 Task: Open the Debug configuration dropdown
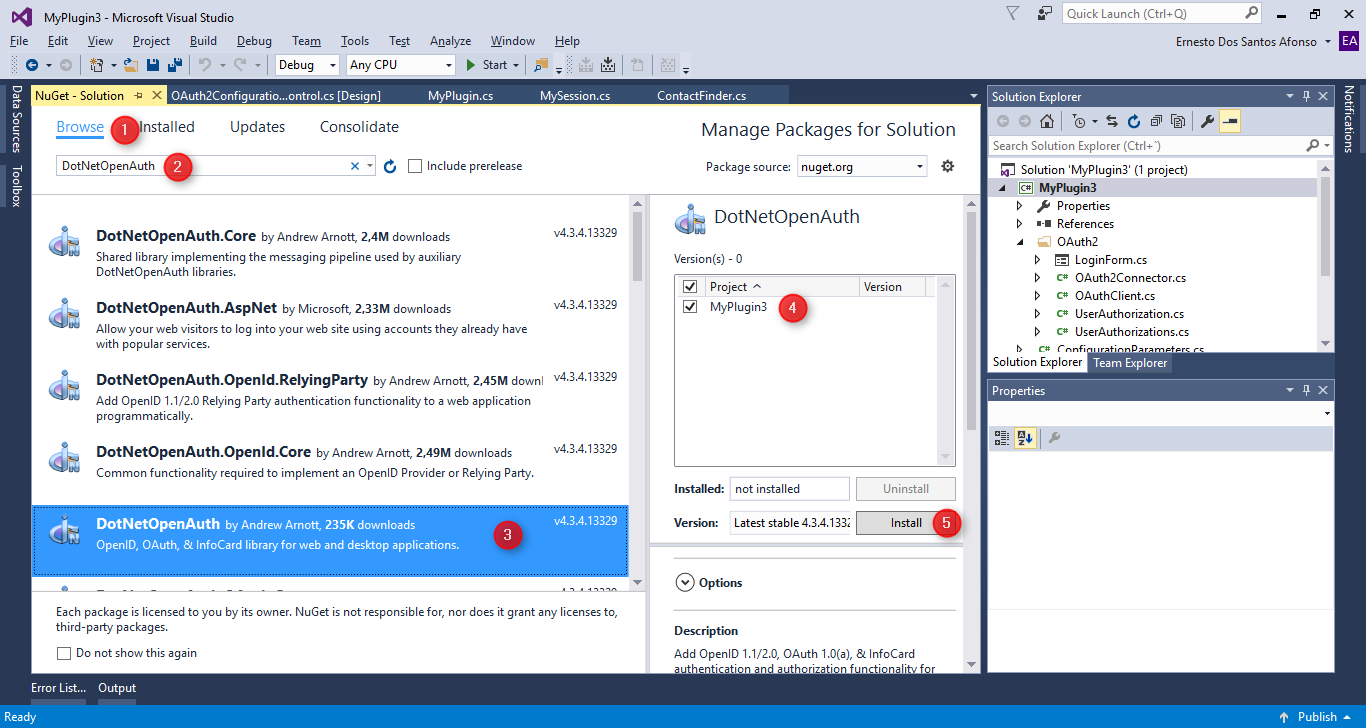[308, 65]
